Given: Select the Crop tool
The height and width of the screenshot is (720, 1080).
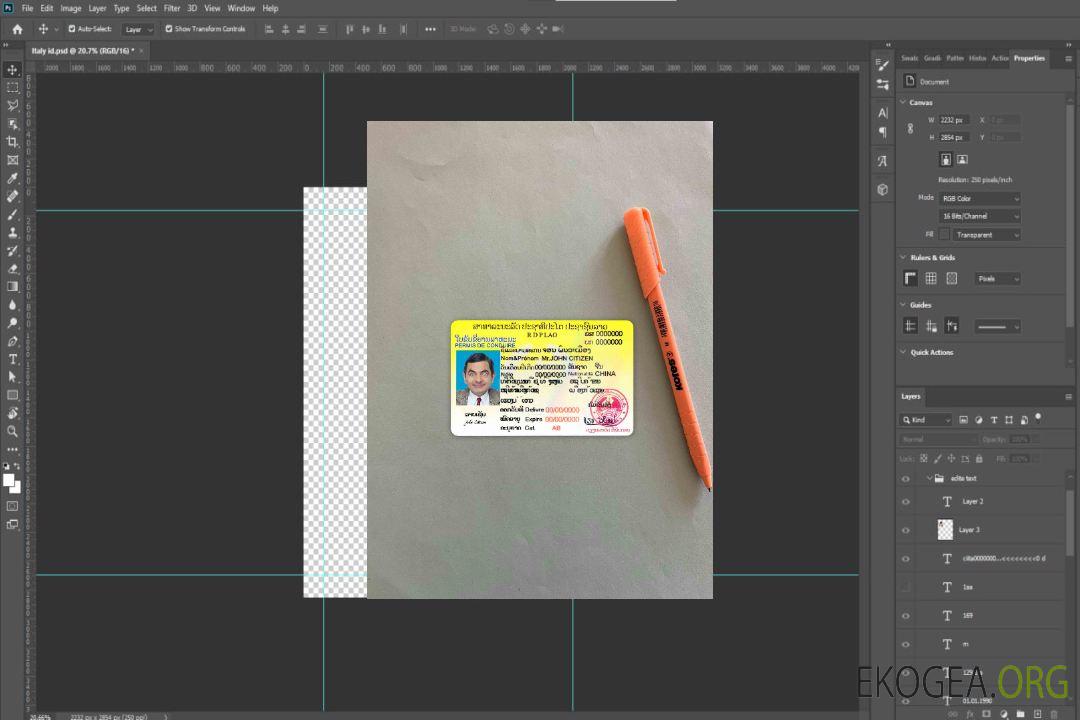Looking at the screenshot, I should point(13,142).
